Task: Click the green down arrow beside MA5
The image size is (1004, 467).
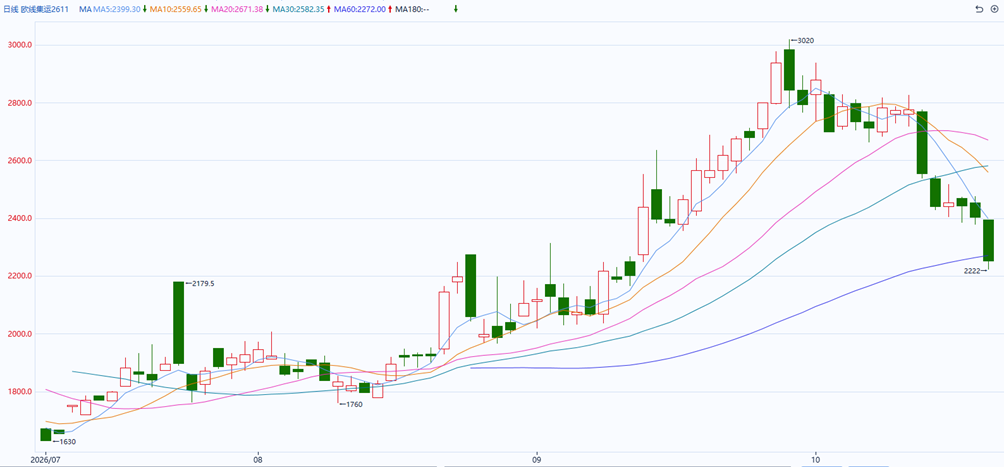Action: point(145,9)
